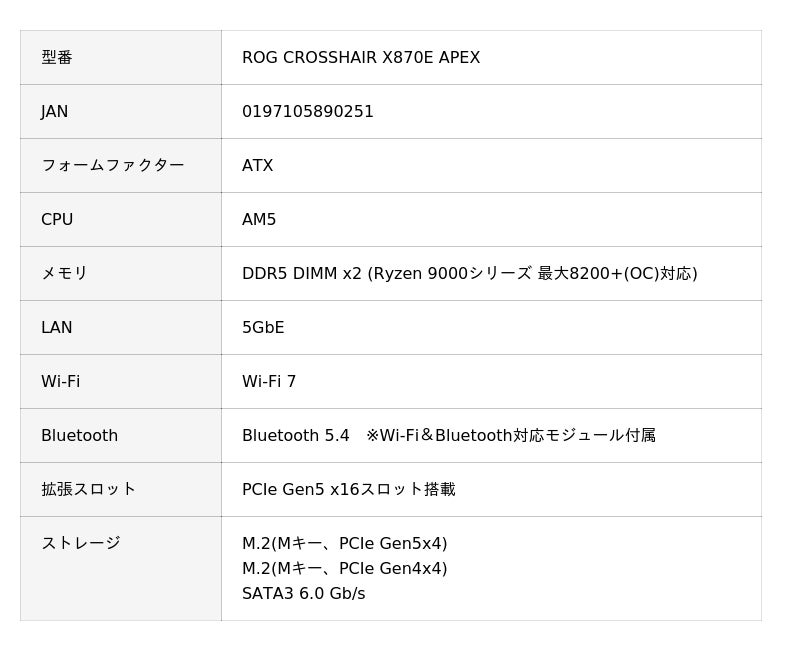Click the ATX value
800x651 pixels.
[x=257, y=166]
